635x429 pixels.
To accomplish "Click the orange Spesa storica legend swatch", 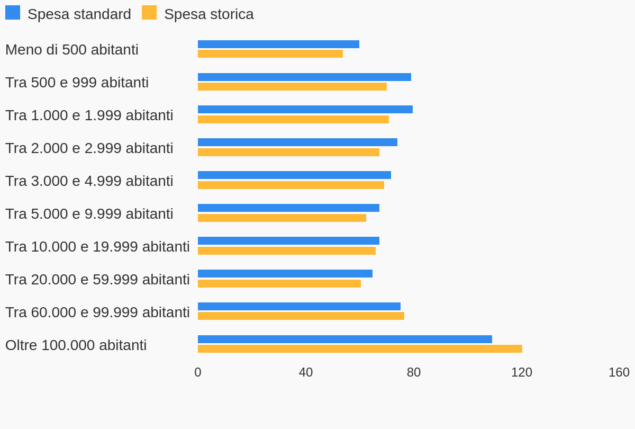I will (x=149, y=13).
